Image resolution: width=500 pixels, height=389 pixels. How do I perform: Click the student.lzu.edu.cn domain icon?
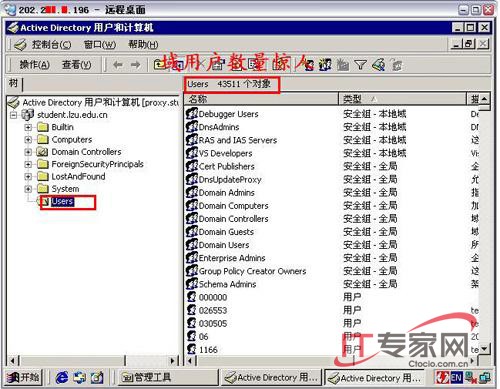(27, 115)
